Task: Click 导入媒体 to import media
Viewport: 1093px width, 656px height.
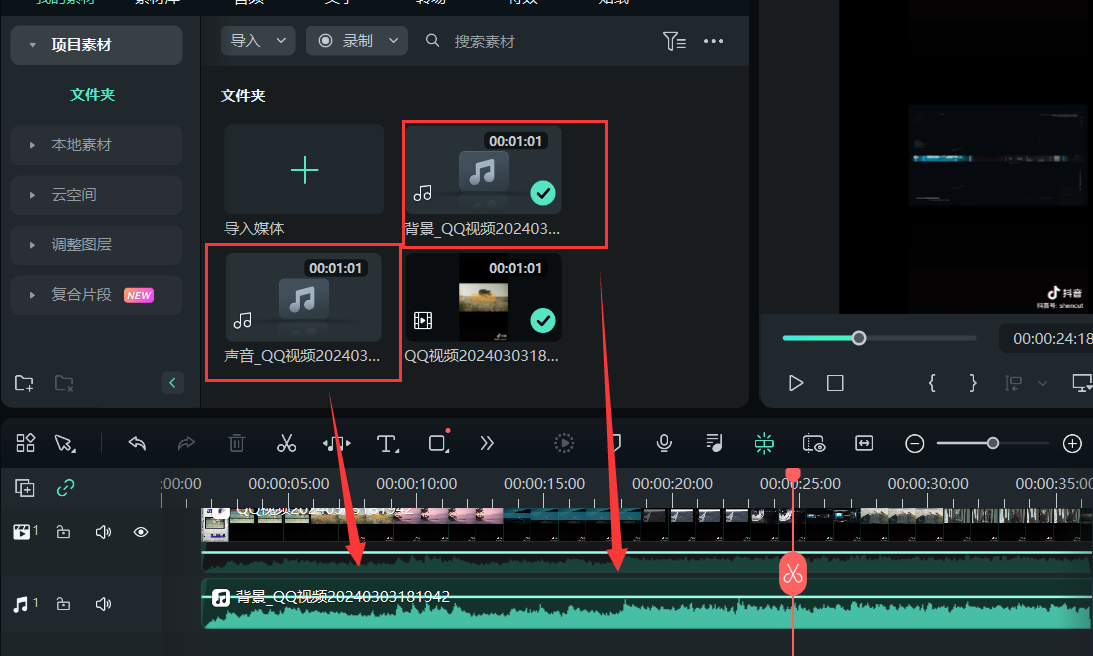Action: 303,170
